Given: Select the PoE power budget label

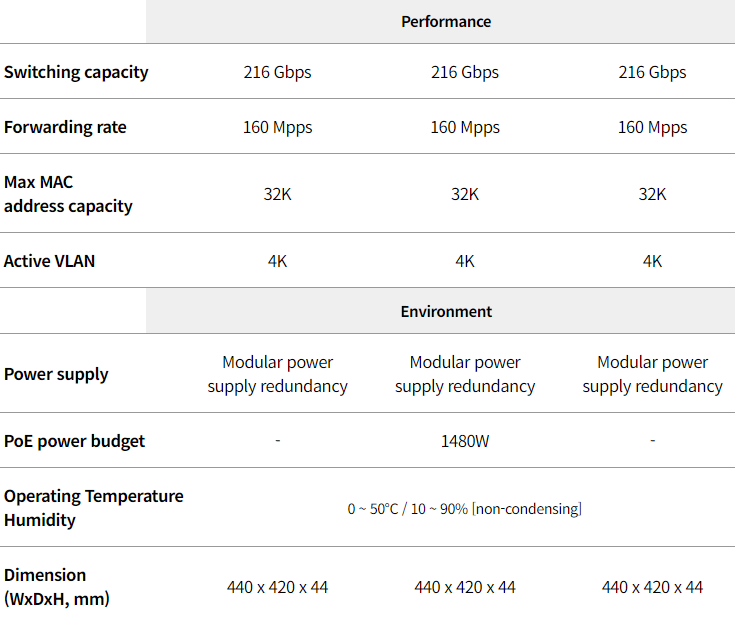Looking at the screenshot, I should coord(74,441).
